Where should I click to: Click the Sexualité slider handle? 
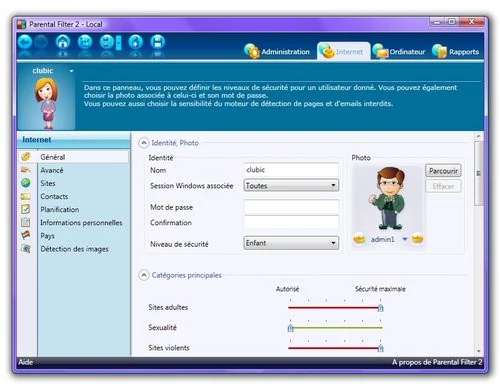click(x=290, y=328)
